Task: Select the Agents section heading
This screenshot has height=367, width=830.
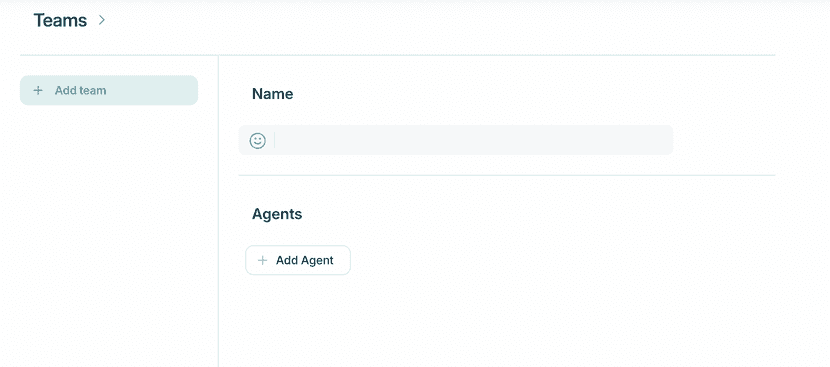Action: click(x=277, y=214)
